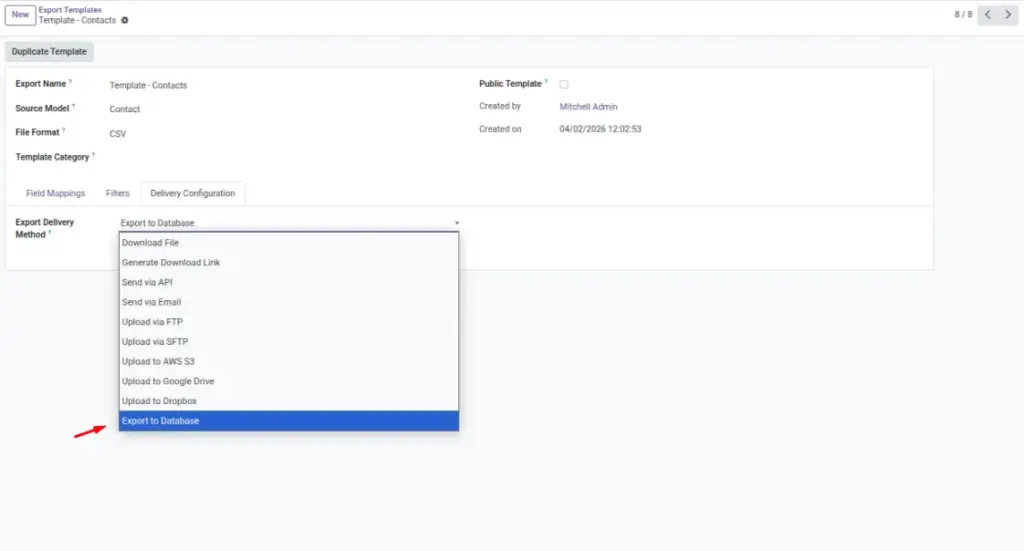Screen dimensions: 1024x551
Task: Open the Export Templates breadcrumb link
Action: tap(70, 10)
